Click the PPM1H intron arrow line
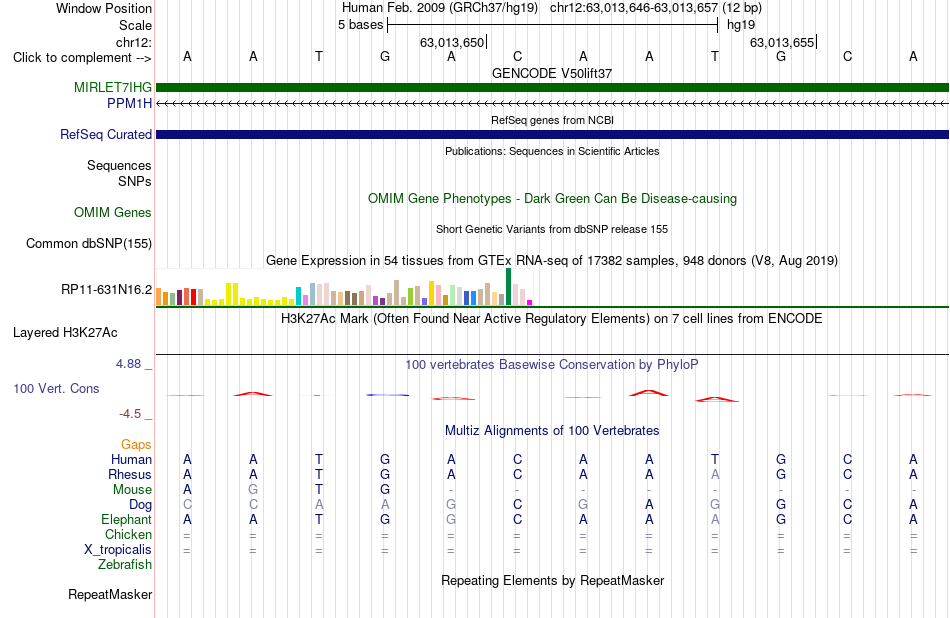This screenshot has width=950, height=618. (x=552, y=104)
